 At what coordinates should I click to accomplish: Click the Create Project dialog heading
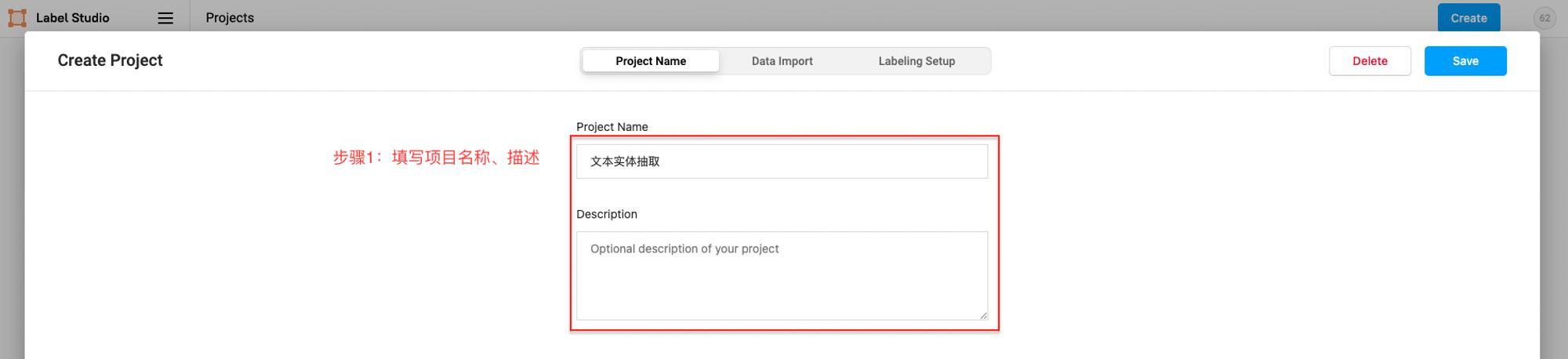click(110, 60)
